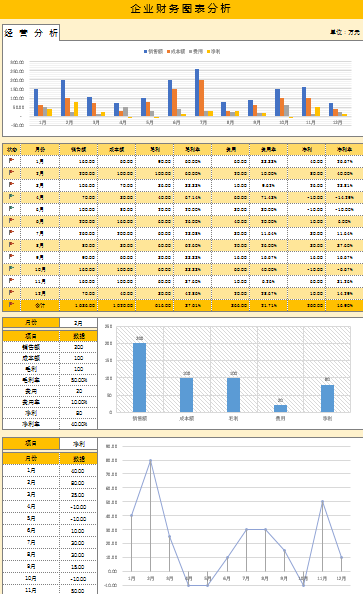Click the status flag icon in the 11月 row
The image size is (363, 594).
(12, 281)
